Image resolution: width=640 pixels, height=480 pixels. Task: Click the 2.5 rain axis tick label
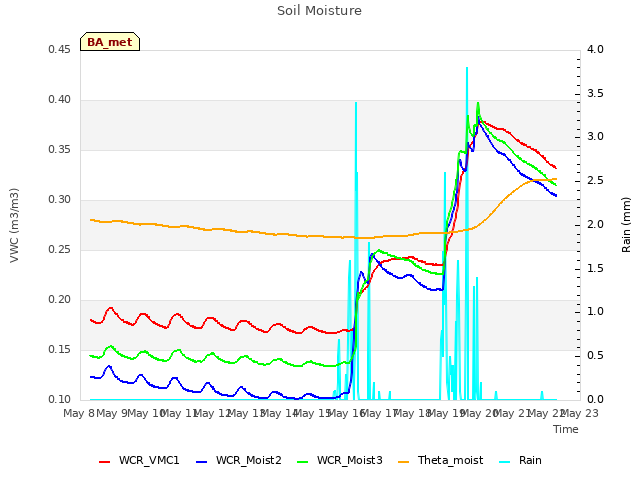[595, 180]
